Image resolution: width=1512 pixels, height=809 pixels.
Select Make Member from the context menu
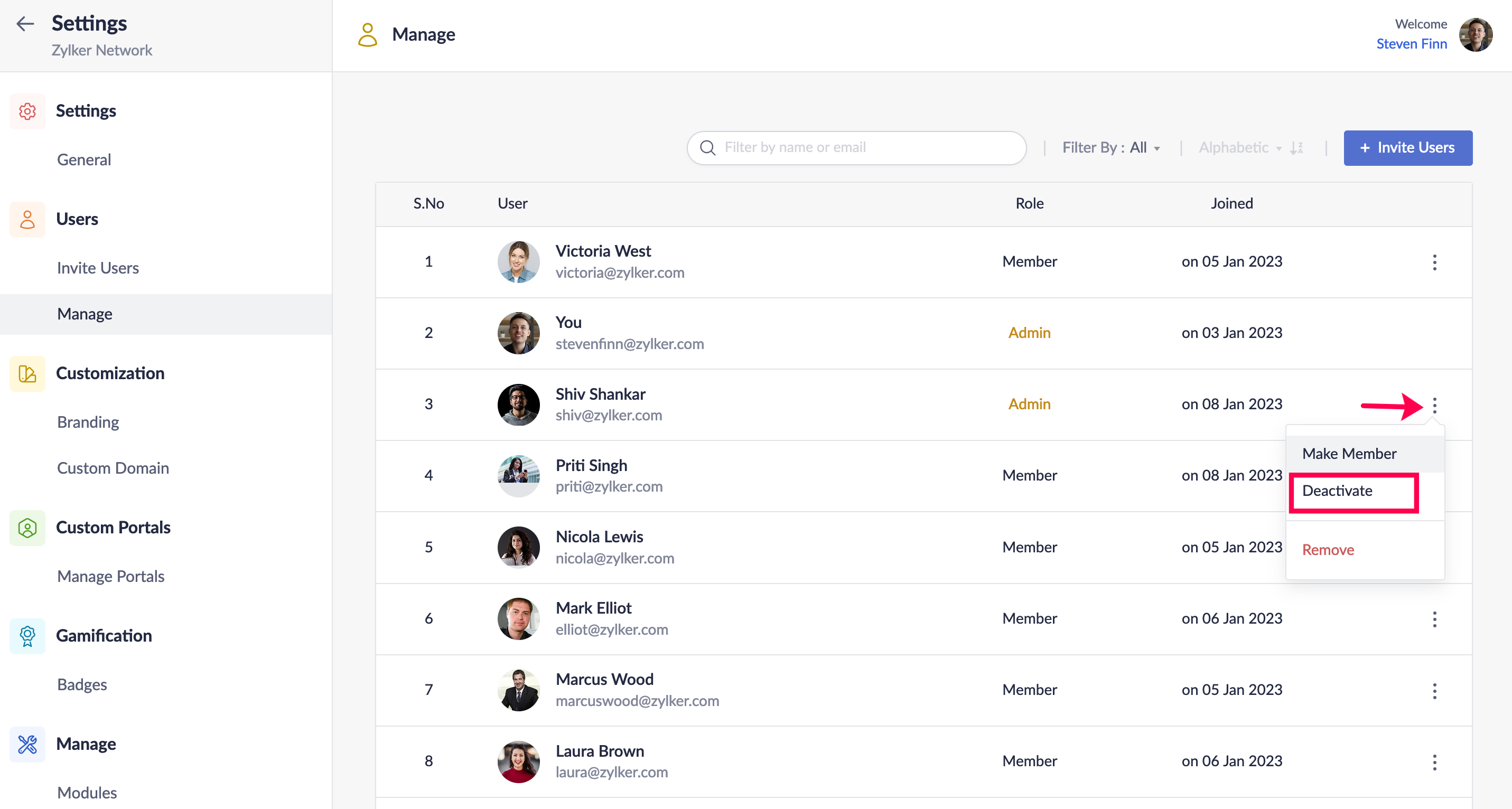(x=1349, y=454)
